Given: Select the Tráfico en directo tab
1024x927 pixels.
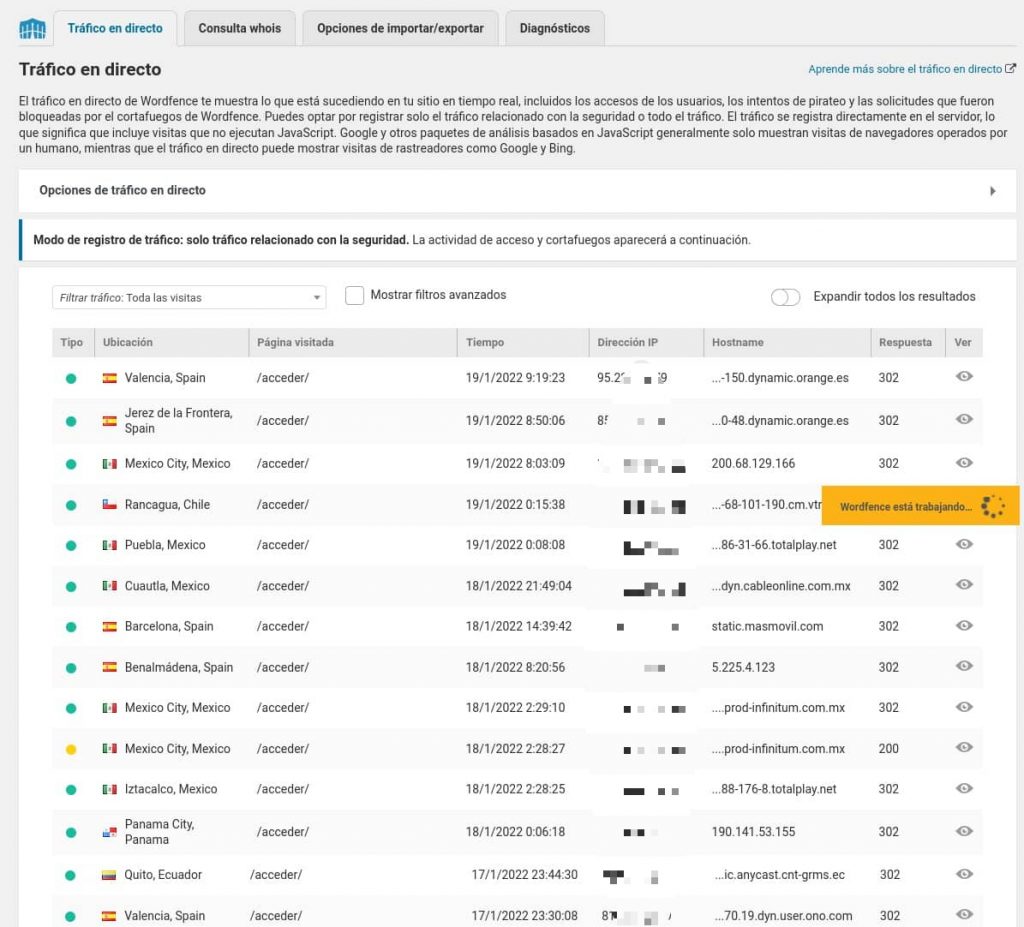Looking at the screenshot, I should point(115,28).
